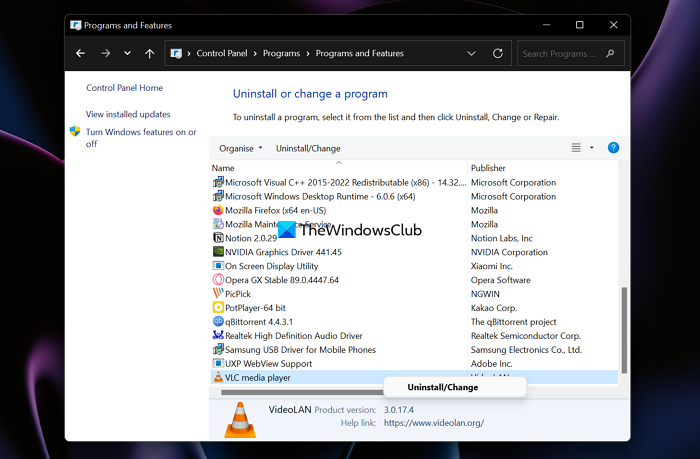Viewport: 700px width, 459px height.
Task: Open help with the blue question icon
Action: pyautogui.click(x=613, y=148)
